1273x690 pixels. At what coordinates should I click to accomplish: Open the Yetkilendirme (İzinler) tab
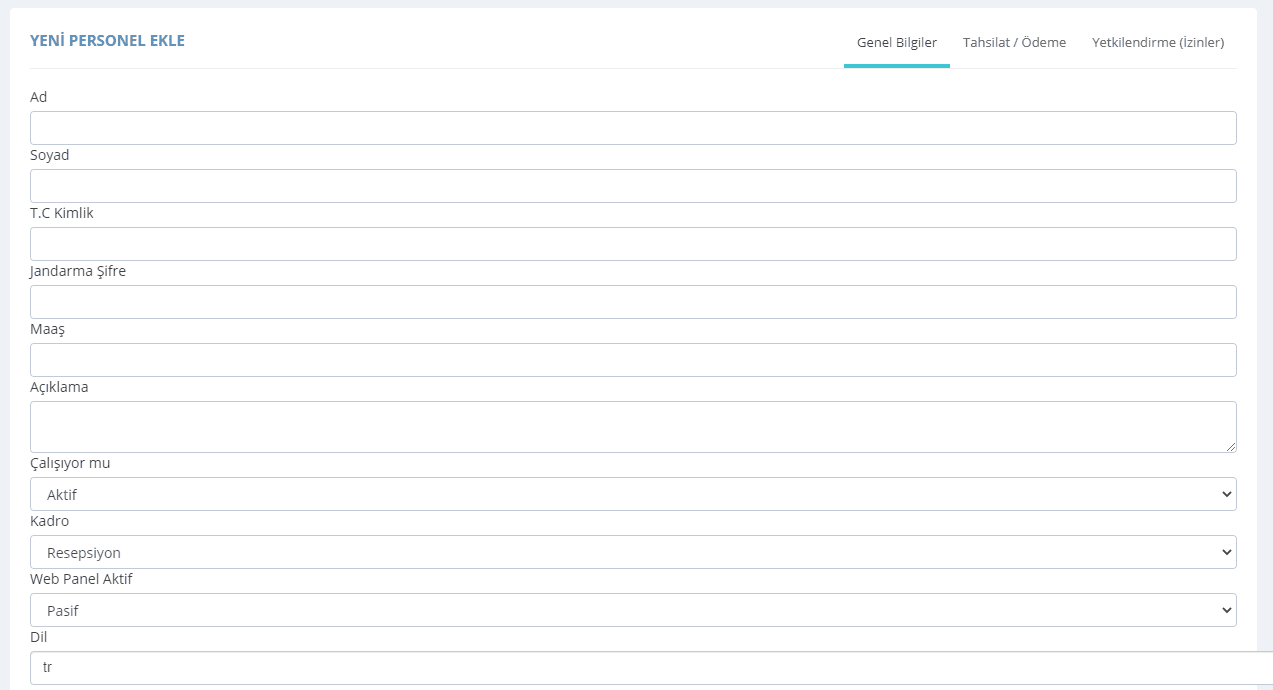point(1158,42)
